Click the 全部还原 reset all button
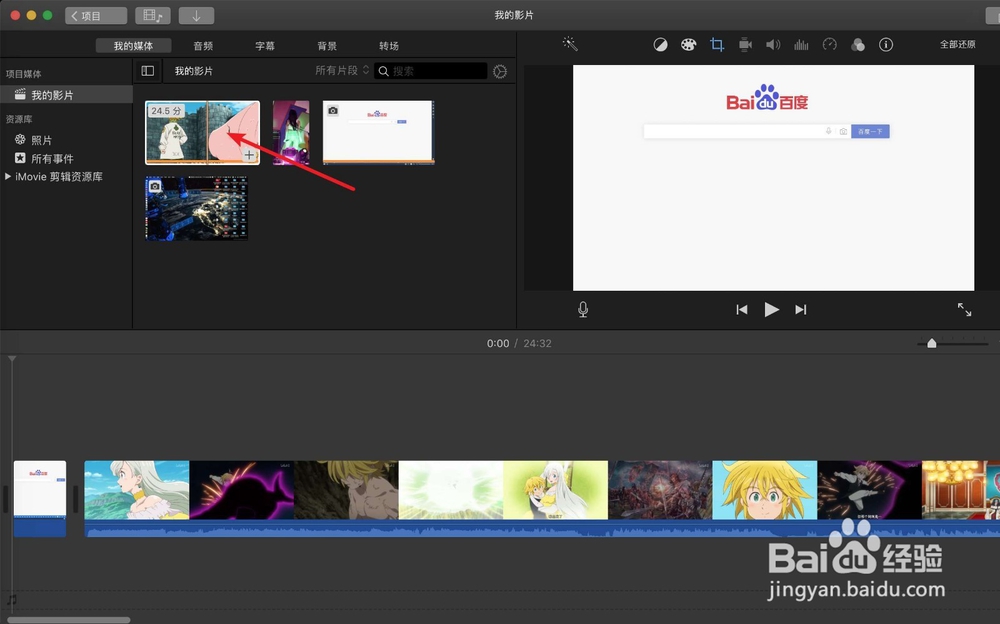Image resolution: width=1000 pixels, height=624 pixels. click(957, 44)
